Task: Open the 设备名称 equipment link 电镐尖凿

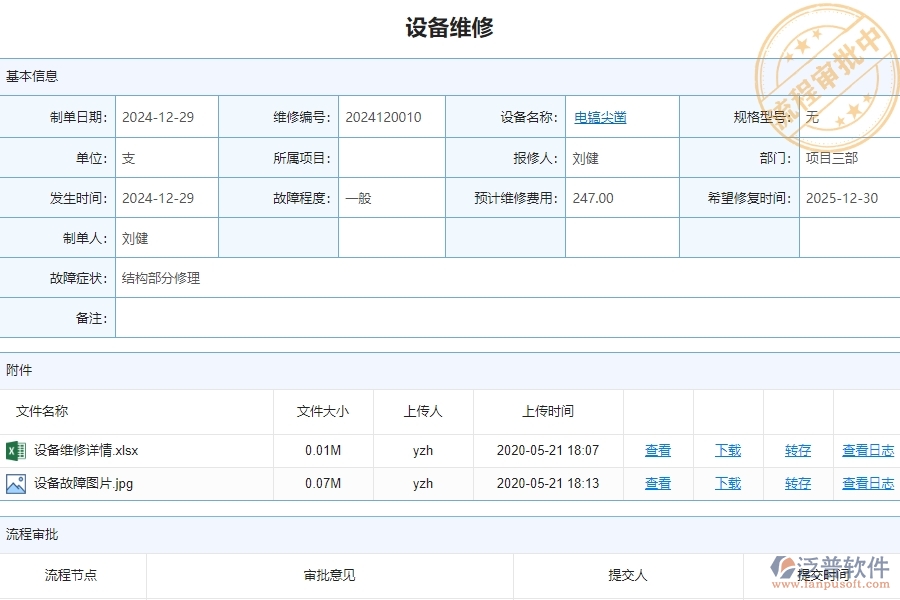Action: pyautogui.click(x=601, y=117)
